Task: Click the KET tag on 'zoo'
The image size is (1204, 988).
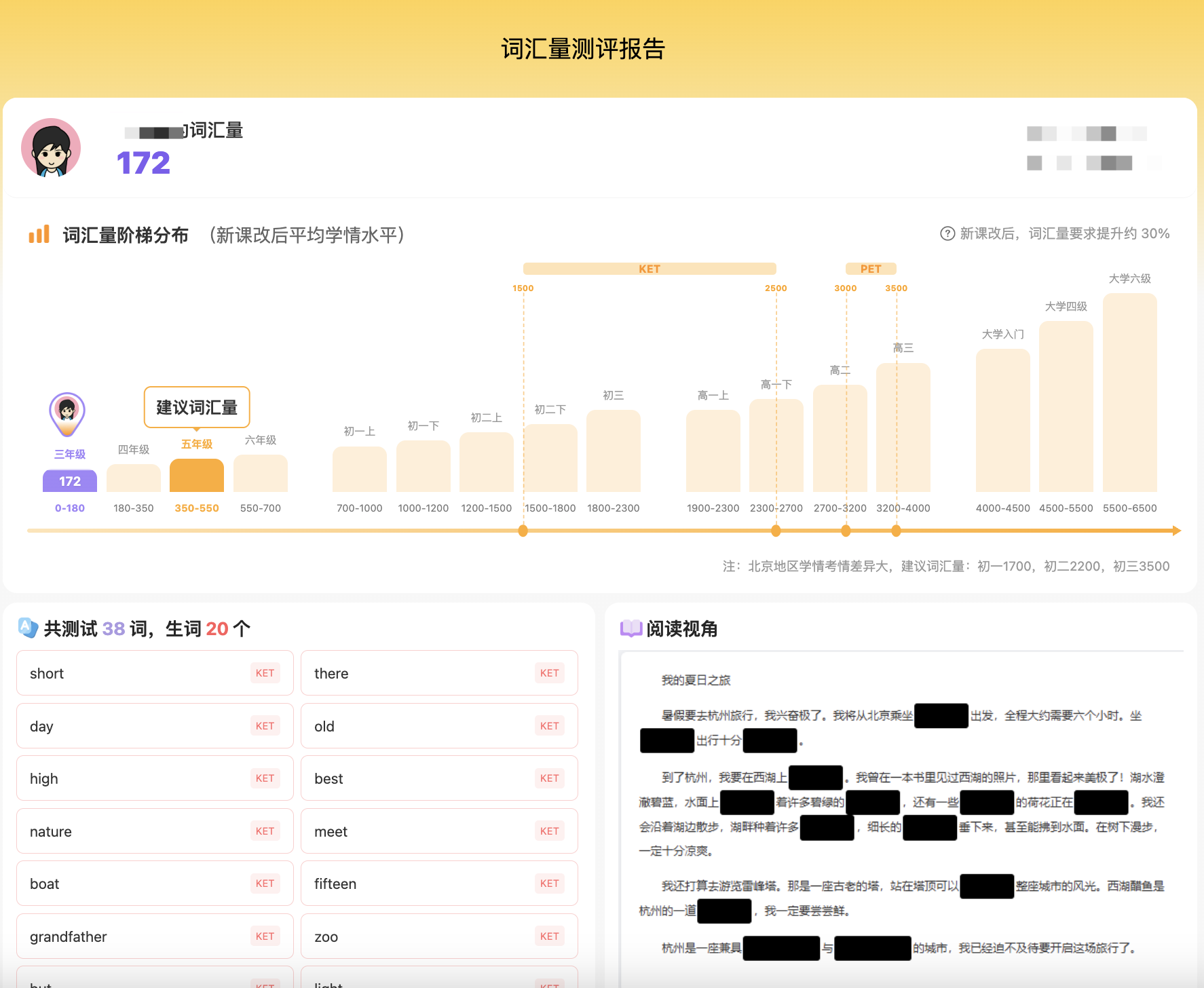Action: (x=550, y=936)
